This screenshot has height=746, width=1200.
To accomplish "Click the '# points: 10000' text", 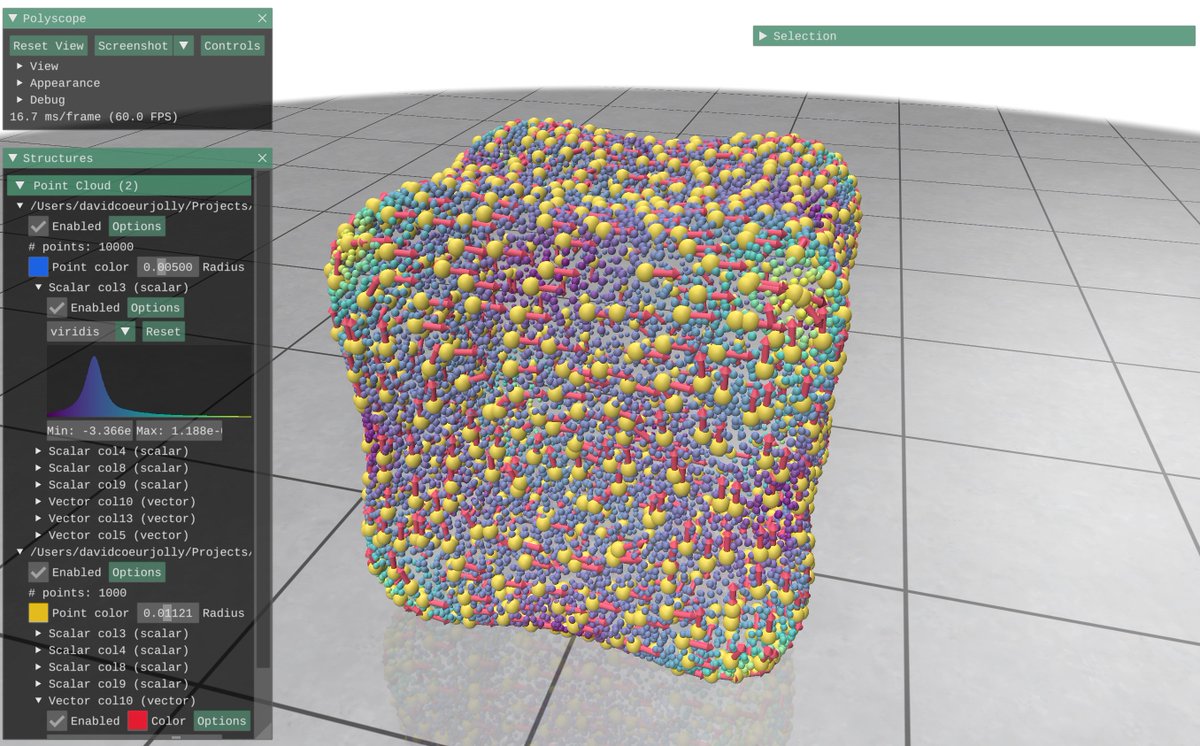I will [x=81, y=247].
